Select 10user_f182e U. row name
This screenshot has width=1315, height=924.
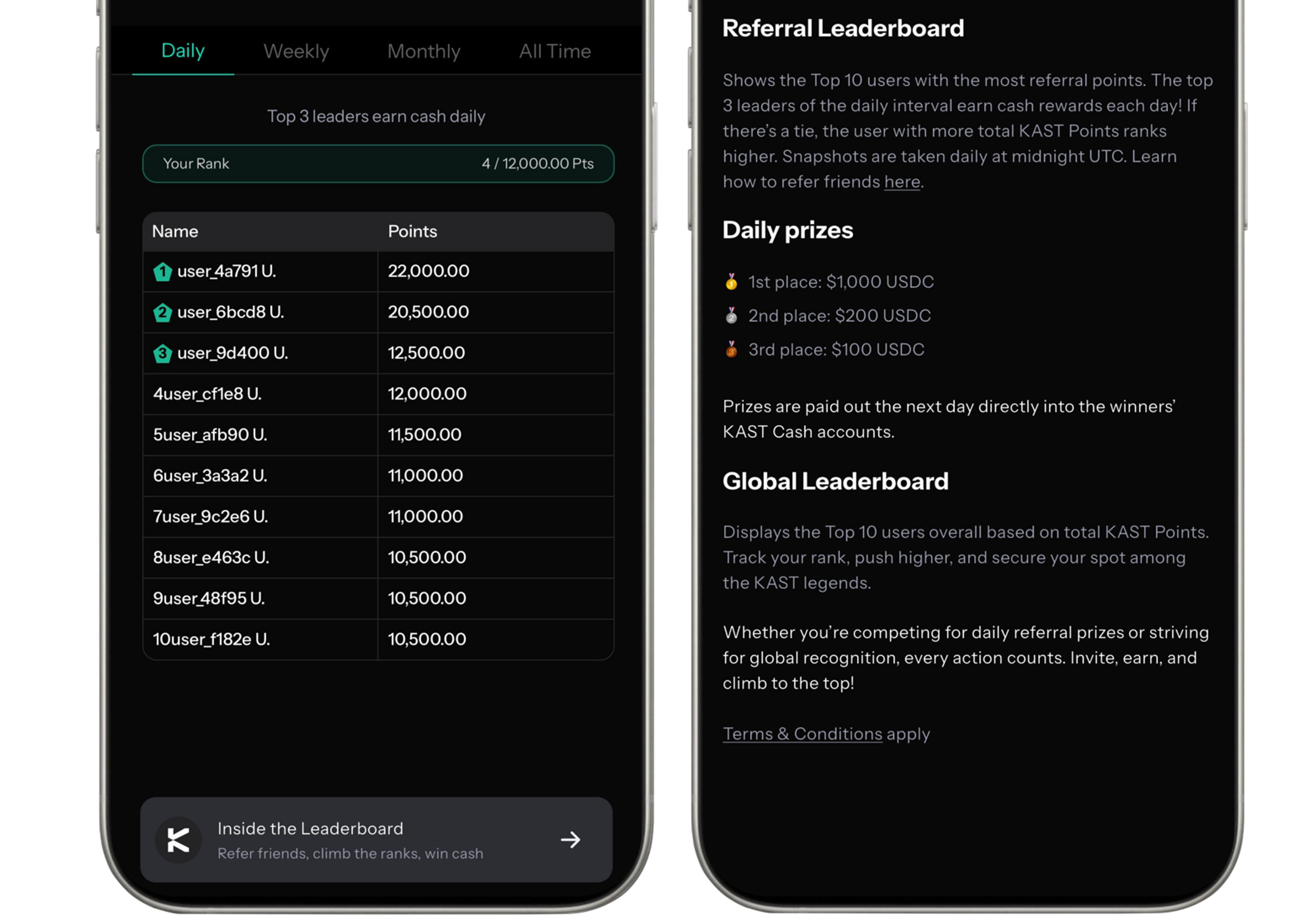click(211, 640)
